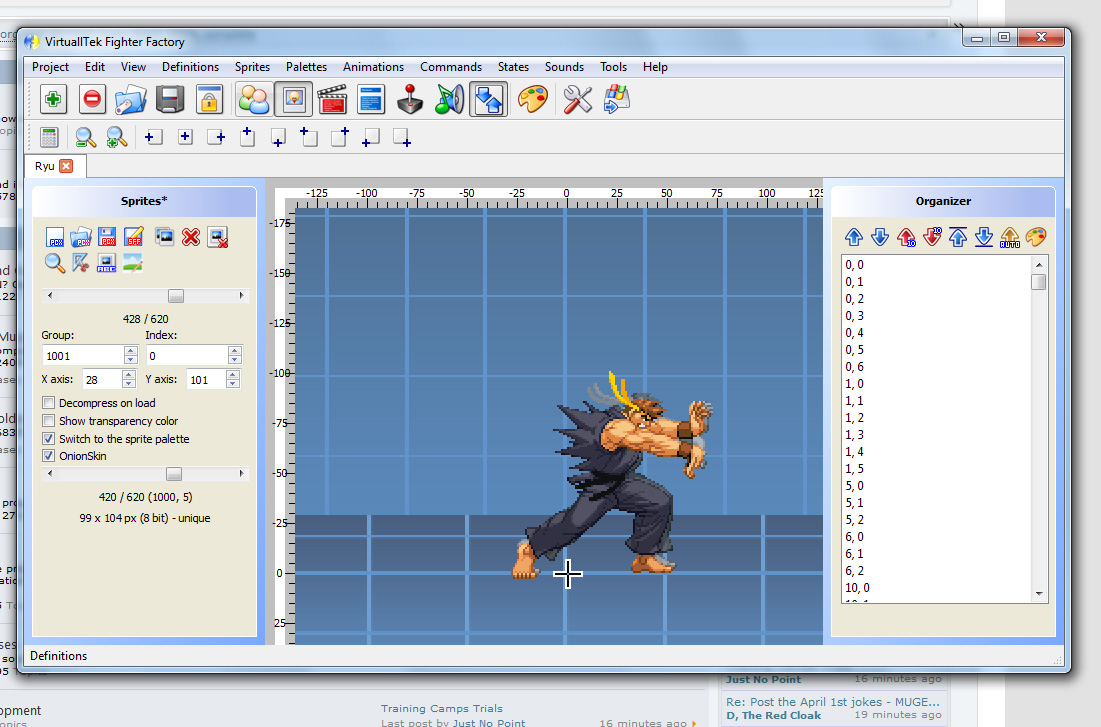Open the Sounds editor music note icon

pos(449,99)
